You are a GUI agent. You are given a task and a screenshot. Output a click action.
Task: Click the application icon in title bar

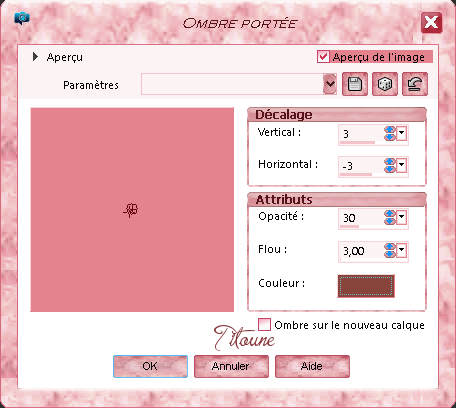coord(22,19)
